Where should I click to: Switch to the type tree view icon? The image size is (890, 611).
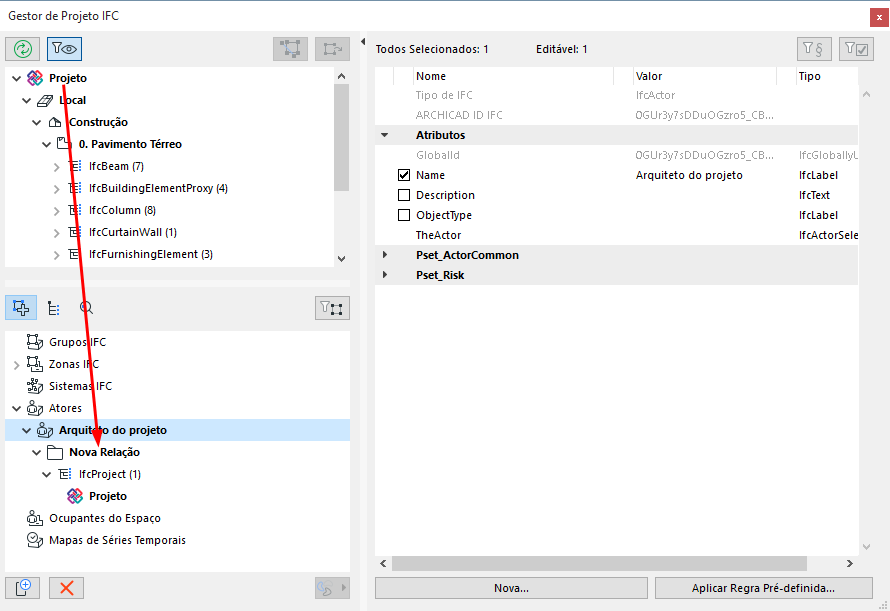(x=54, y=308)
